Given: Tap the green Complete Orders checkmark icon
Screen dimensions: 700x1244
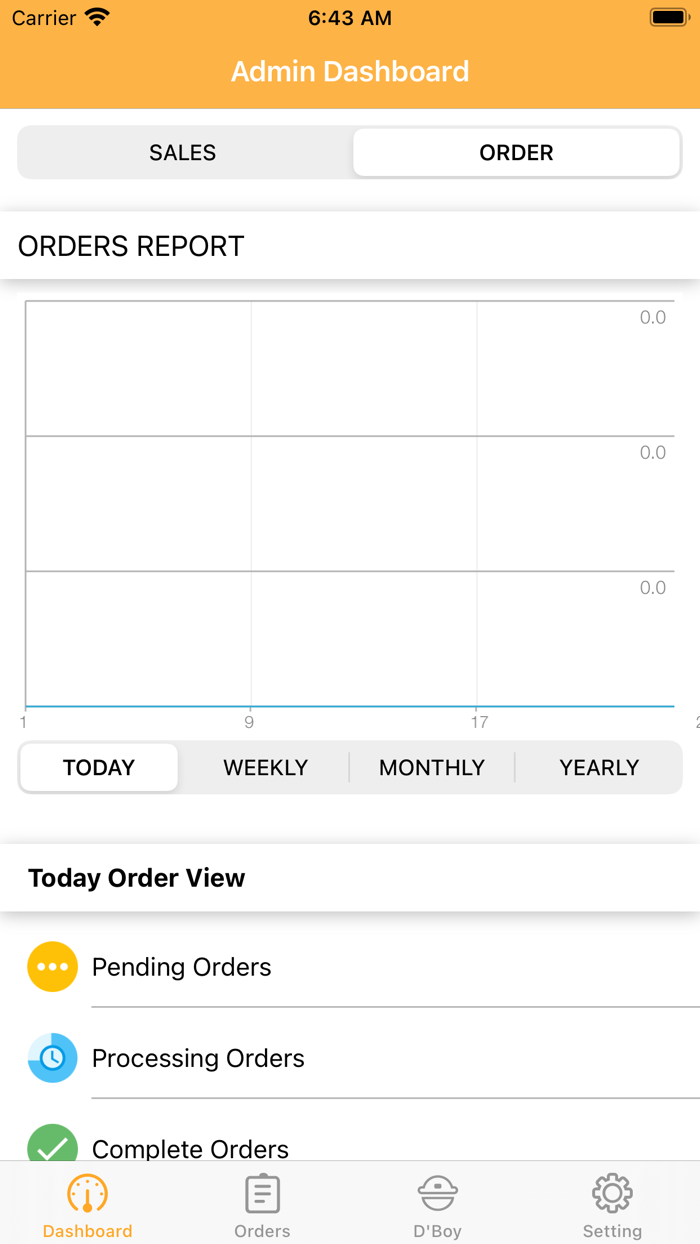Looking at the screenshot, I should tap(52, 1143).
